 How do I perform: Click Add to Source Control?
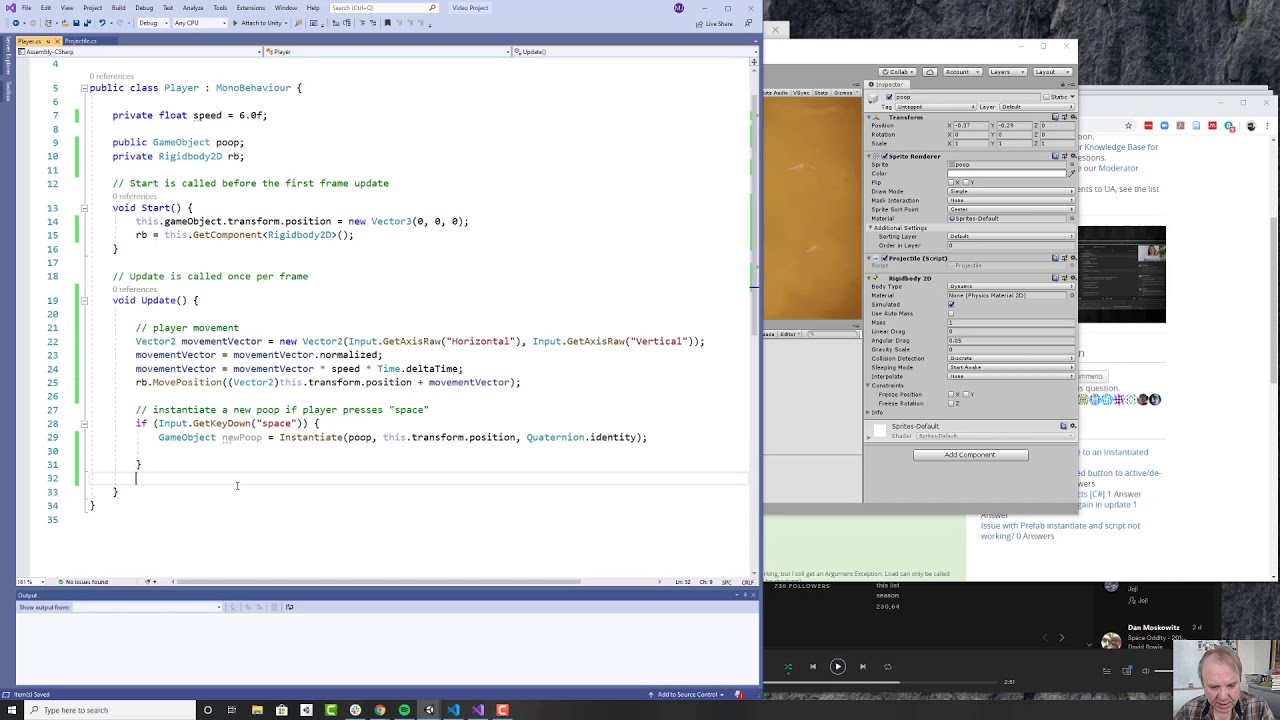pyautogui.click(x=688, y=694)
